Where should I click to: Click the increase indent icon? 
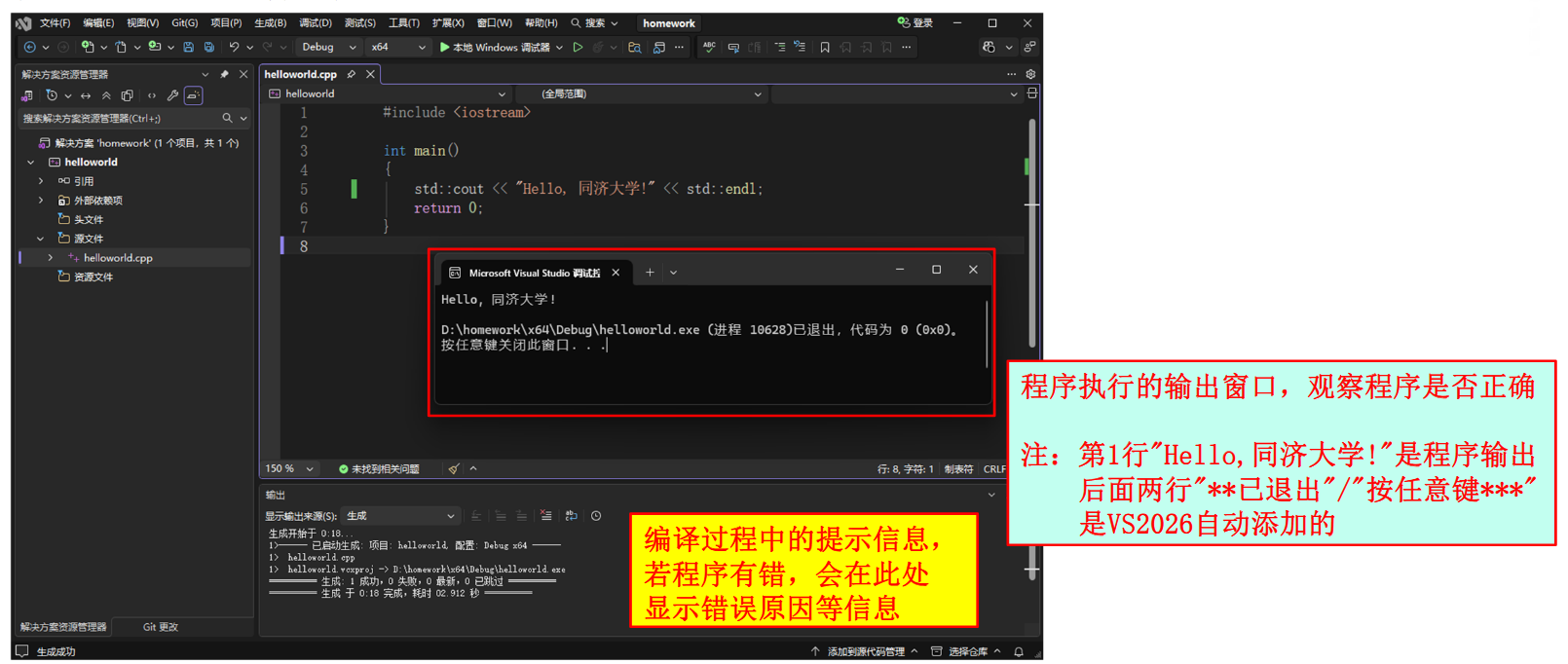point(779,47)
